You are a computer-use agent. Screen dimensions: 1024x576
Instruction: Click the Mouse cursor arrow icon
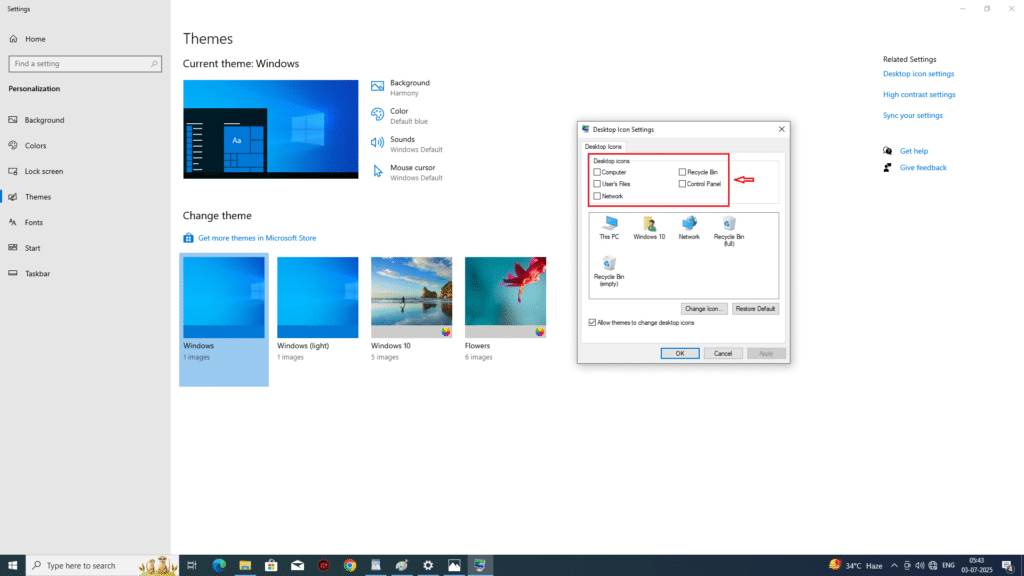coord(377,171)
